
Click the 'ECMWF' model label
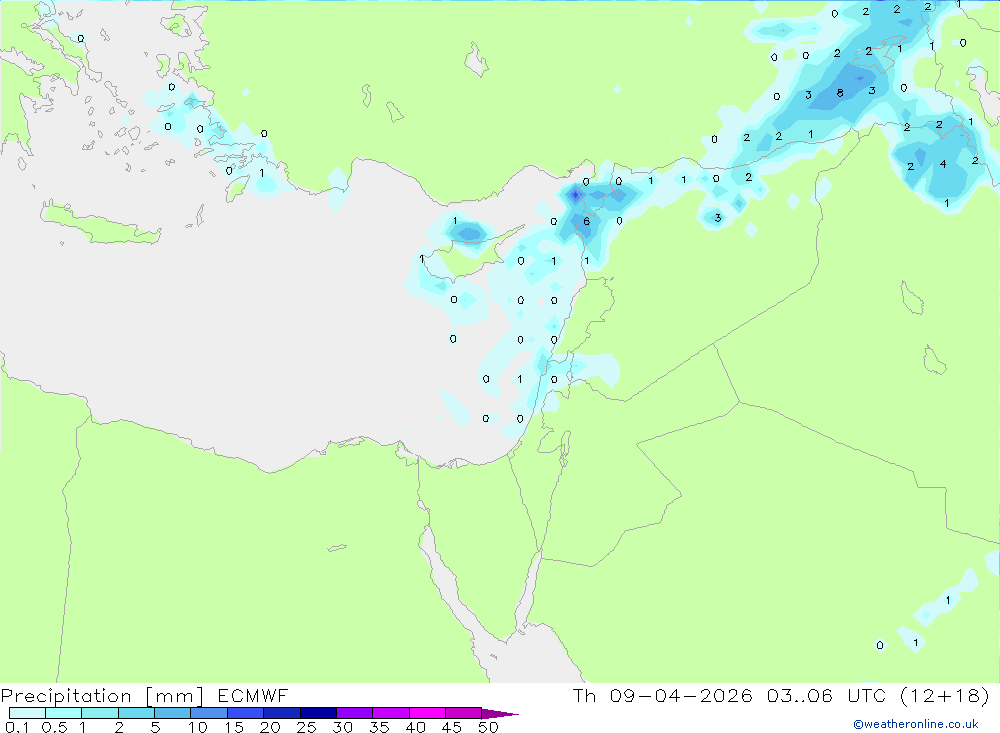click(x=253, y=695)
